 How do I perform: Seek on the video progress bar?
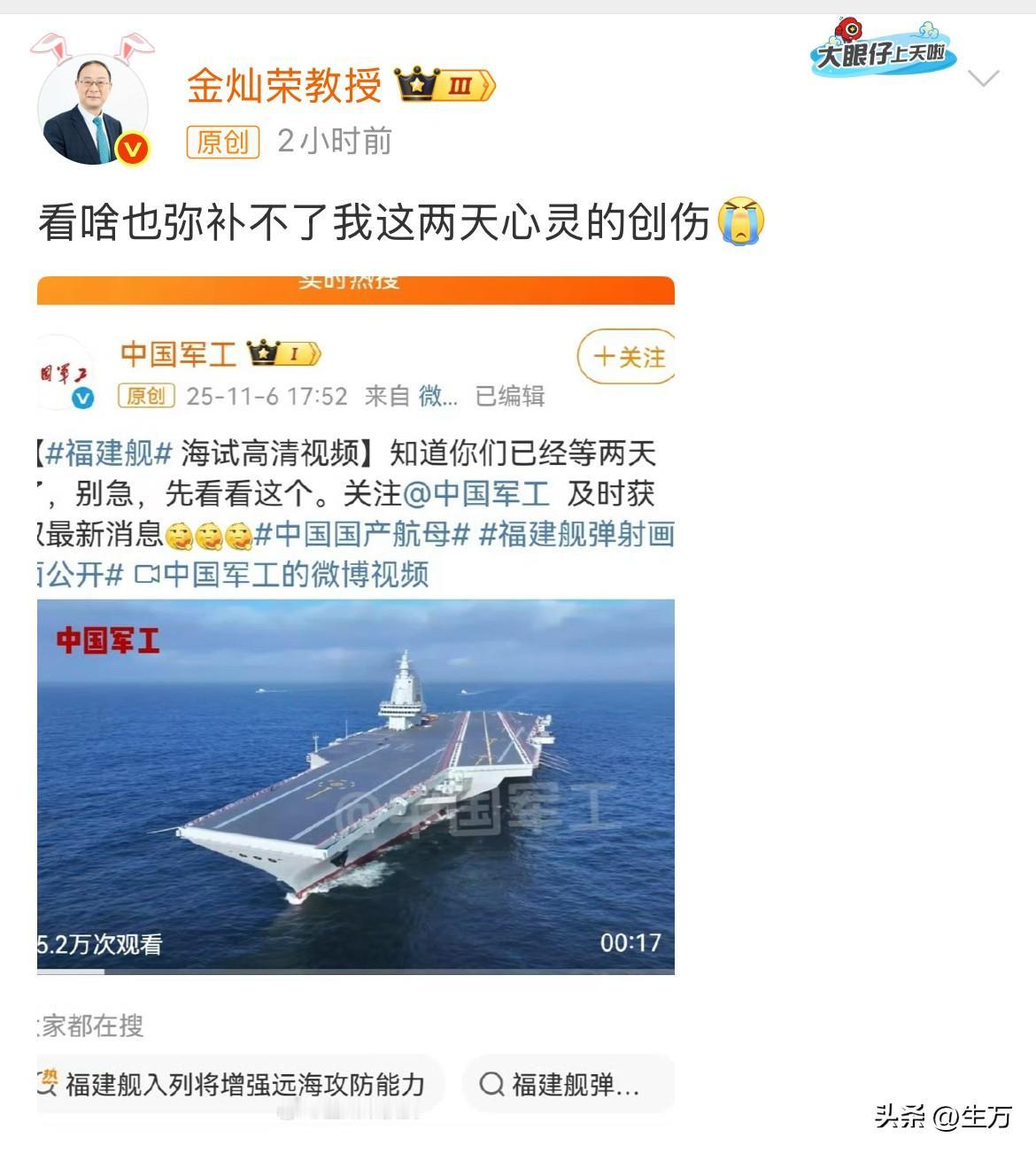tap(356, 971)
